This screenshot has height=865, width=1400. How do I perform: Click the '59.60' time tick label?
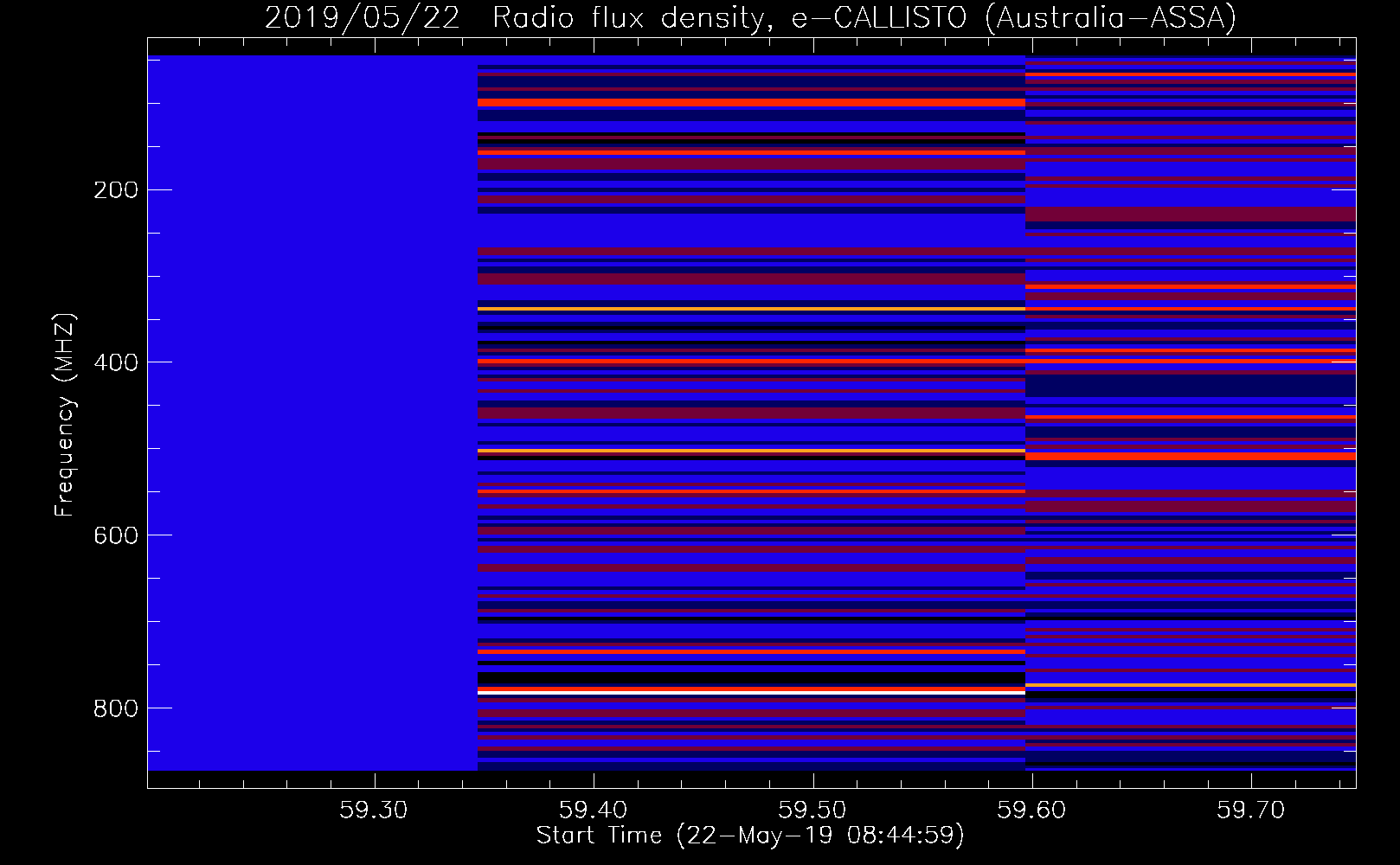point(1031,811)
